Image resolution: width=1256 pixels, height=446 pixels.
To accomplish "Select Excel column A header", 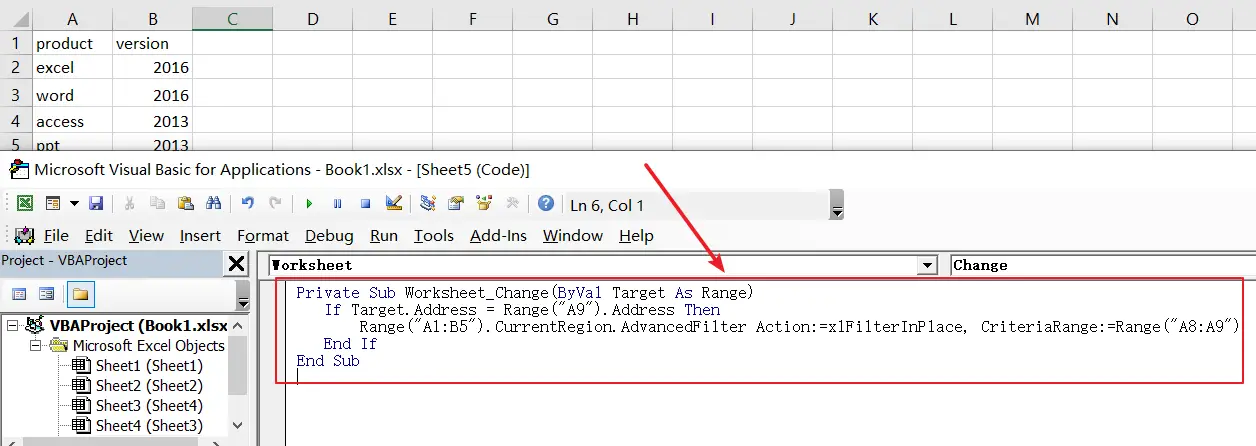I will pos(73,18).
